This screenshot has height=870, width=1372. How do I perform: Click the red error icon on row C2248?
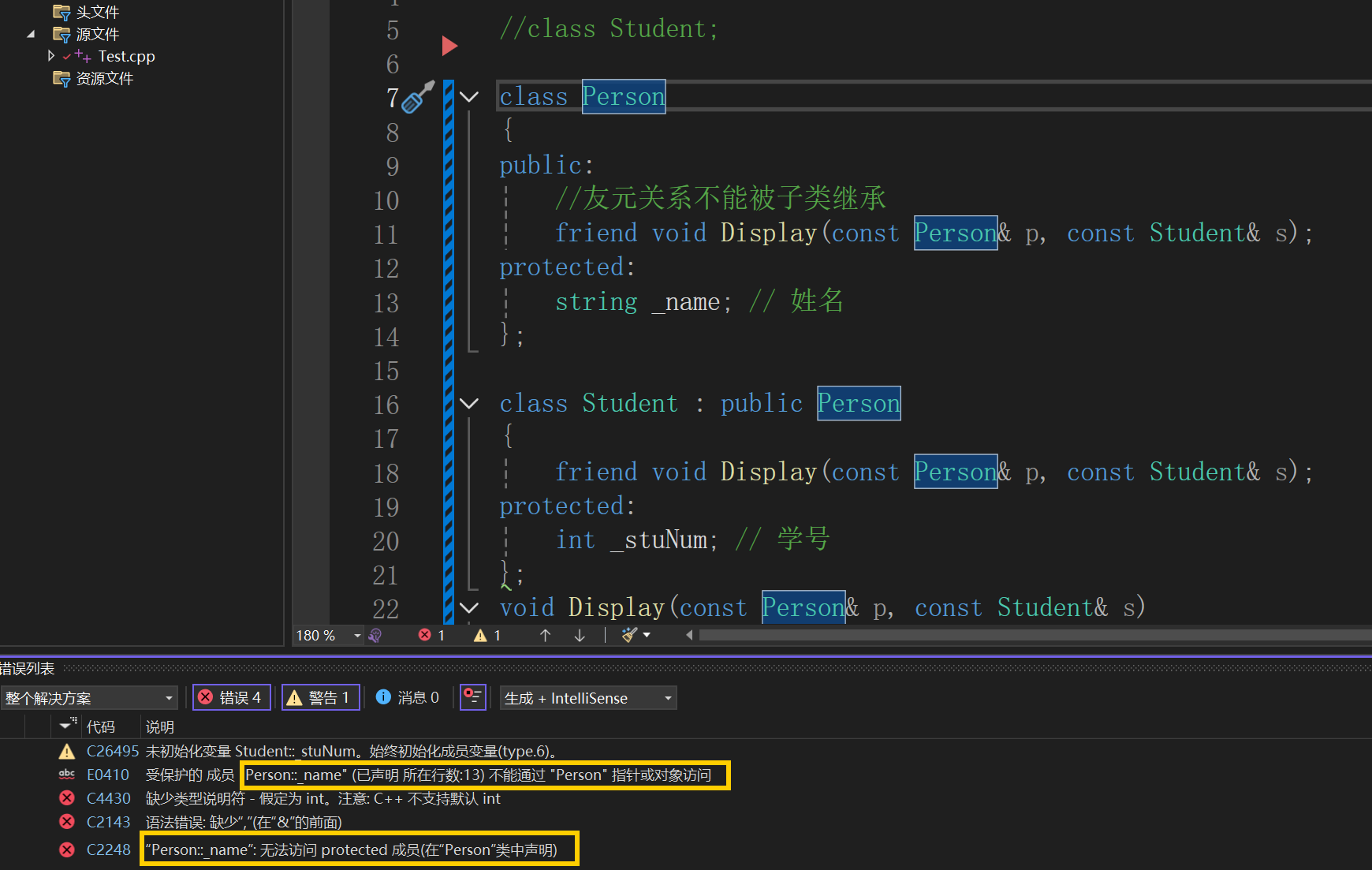tap(67, 849)
